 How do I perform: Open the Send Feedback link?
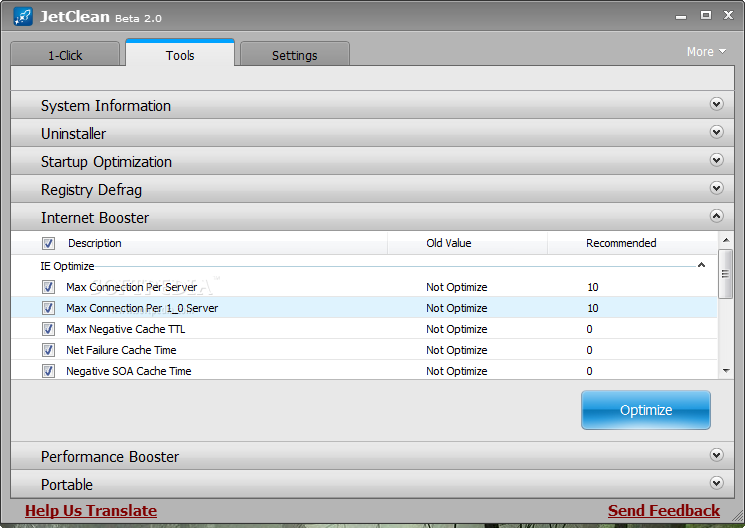point(664,510)
